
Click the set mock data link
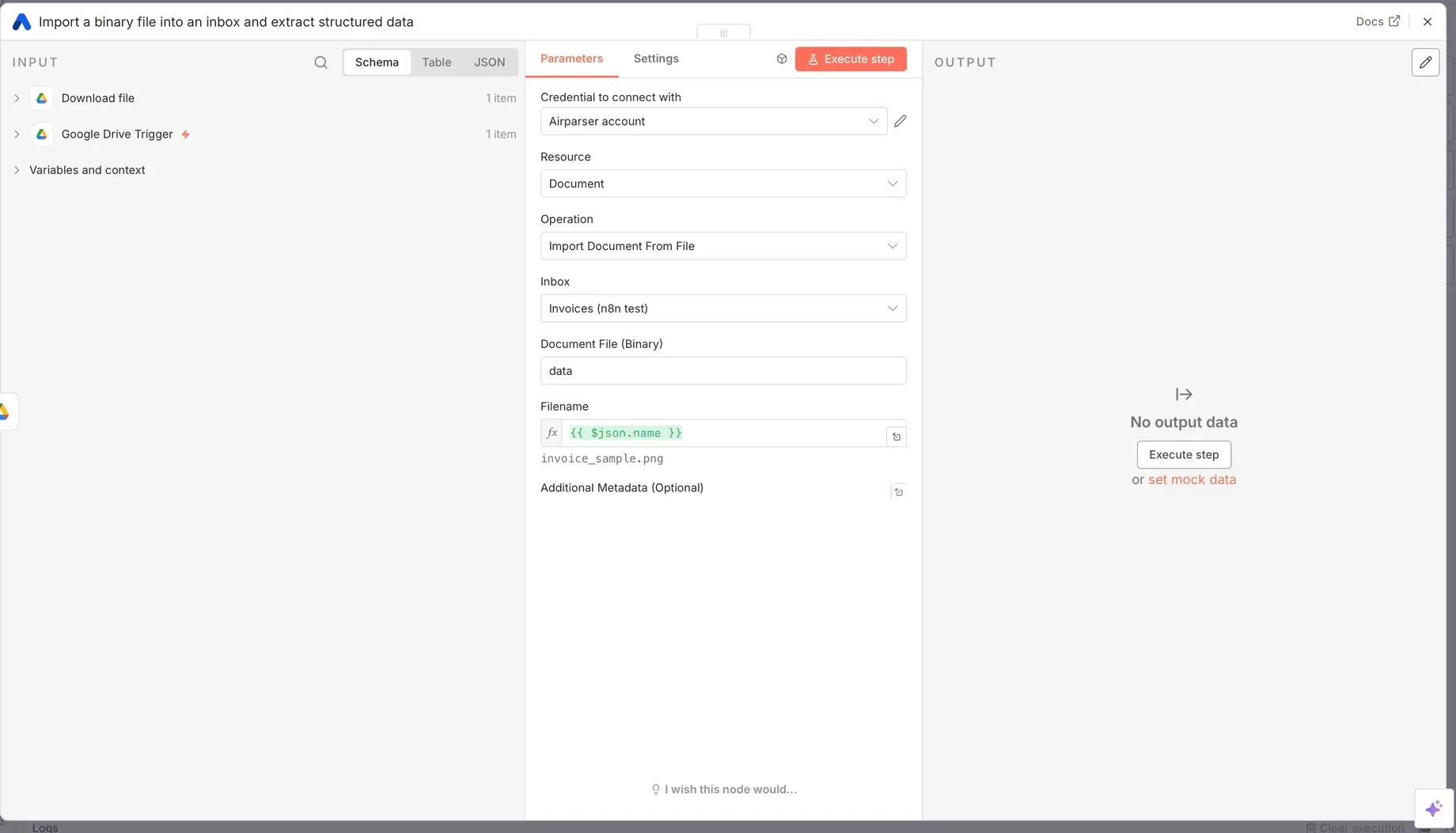[x=1192, y=479]
